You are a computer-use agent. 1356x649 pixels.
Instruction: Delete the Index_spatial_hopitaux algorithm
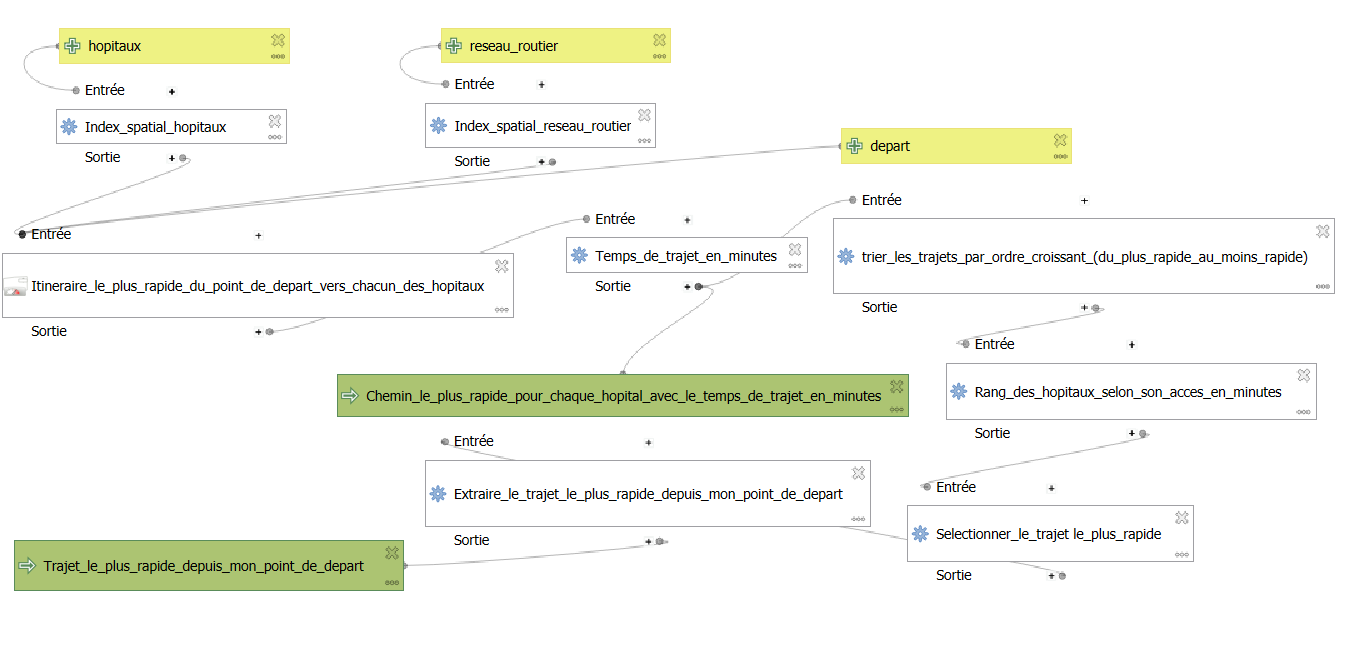[x=276, y=121]
